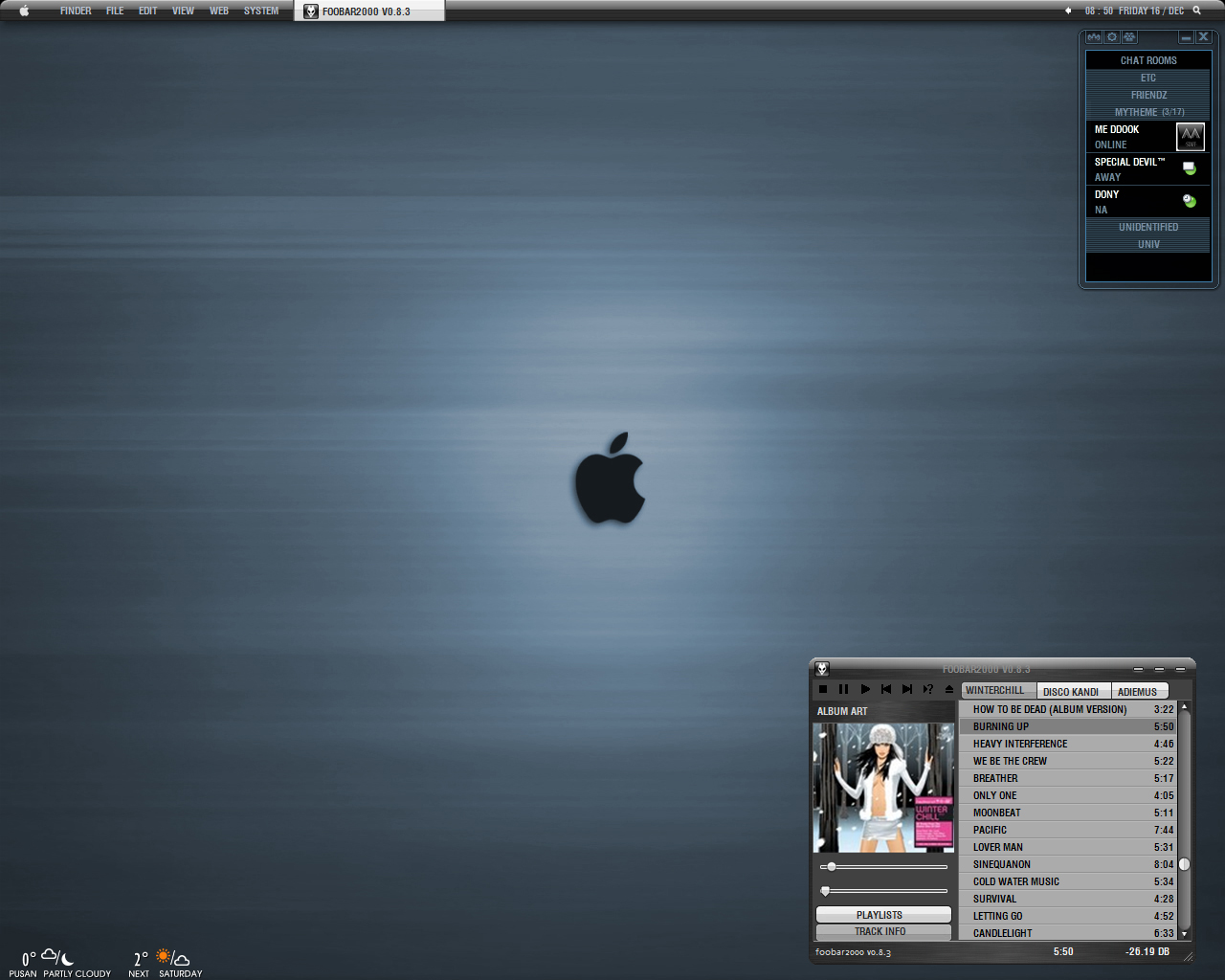1225x980 pixels.
Task: Skip to the previous track
Action: 886,689
